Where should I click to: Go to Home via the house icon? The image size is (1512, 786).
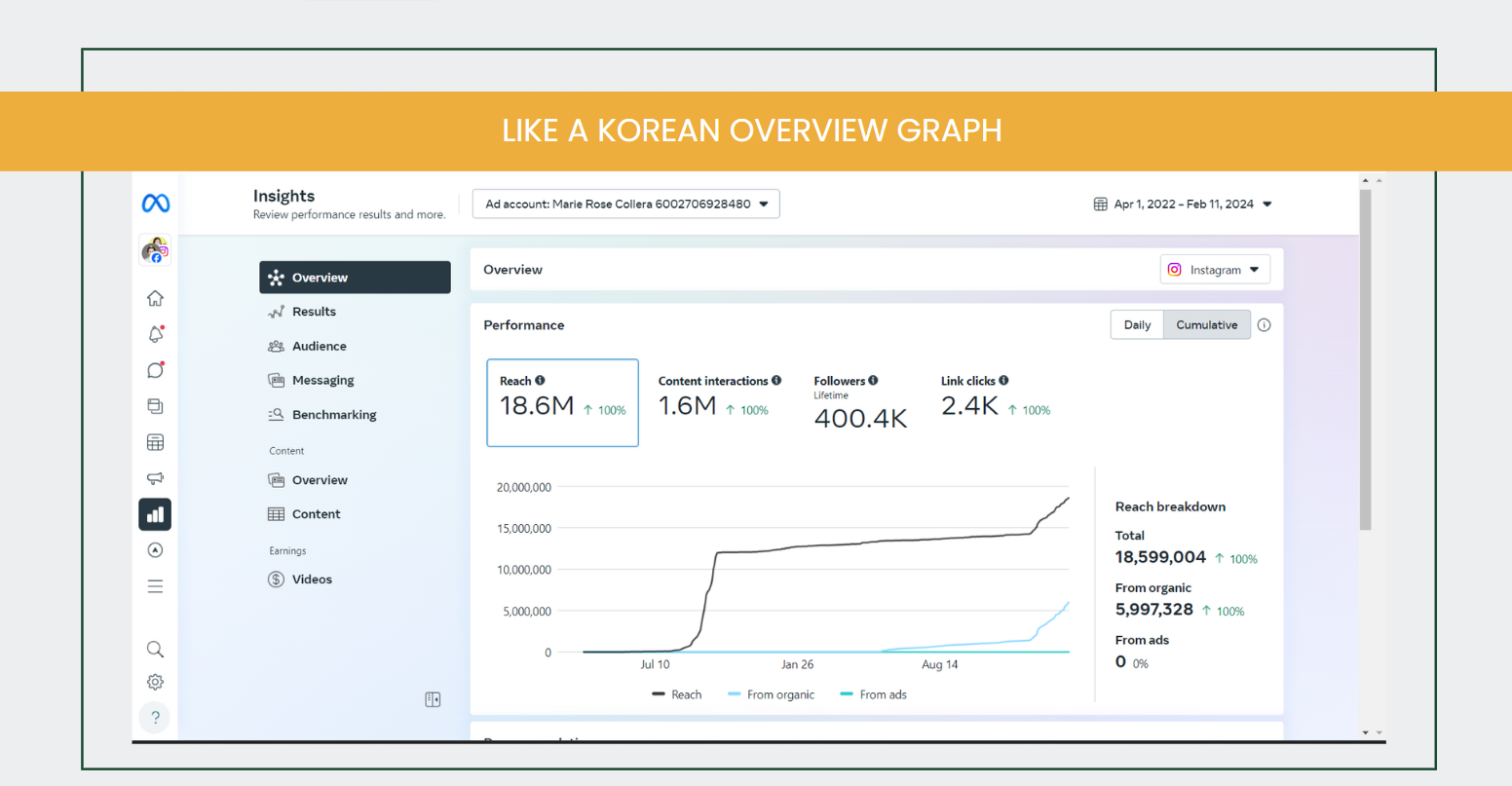click(155, 298)
